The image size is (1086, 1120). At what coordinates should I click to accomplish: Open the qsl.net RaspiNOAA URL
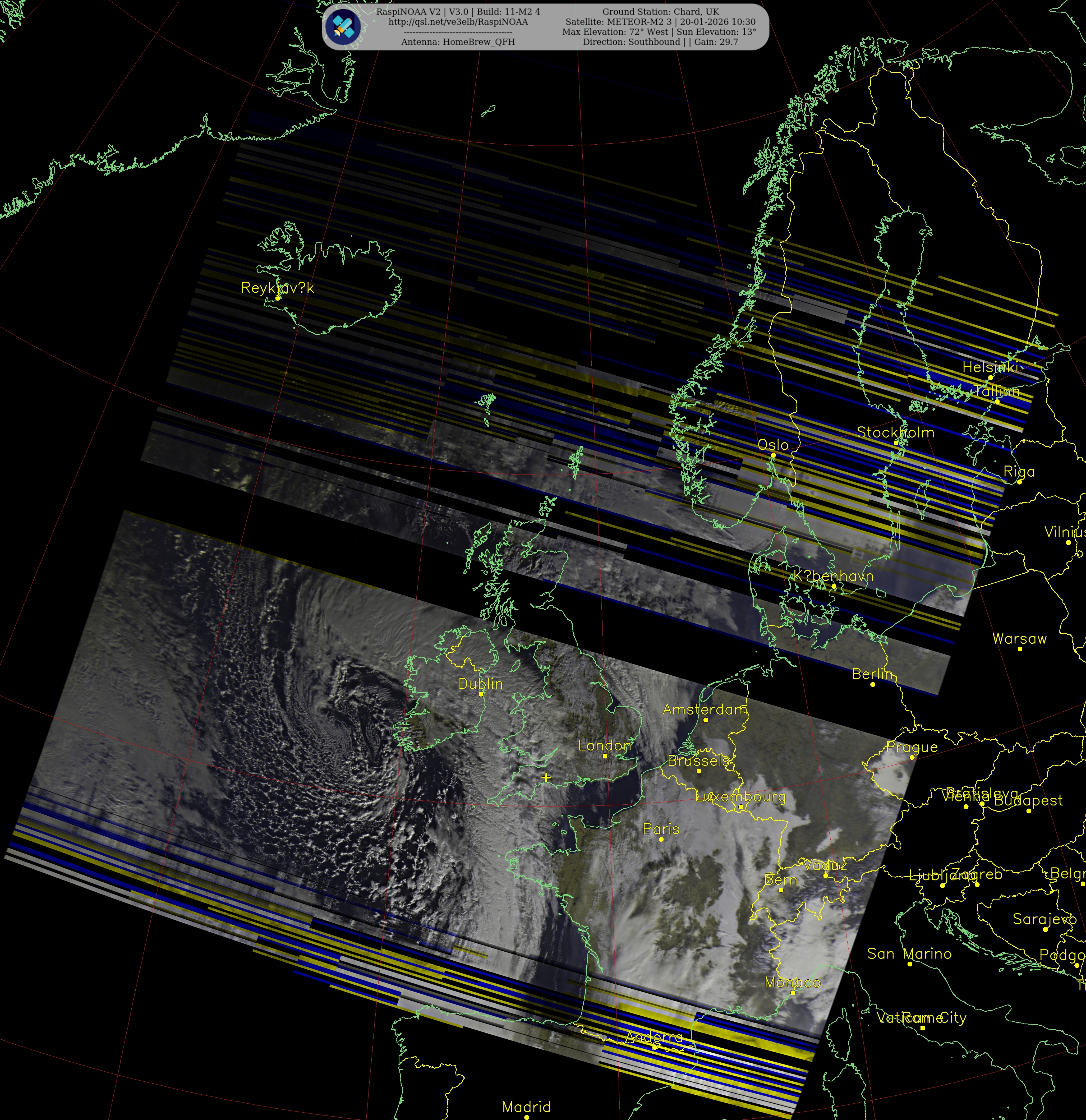[x=458, y=22]
